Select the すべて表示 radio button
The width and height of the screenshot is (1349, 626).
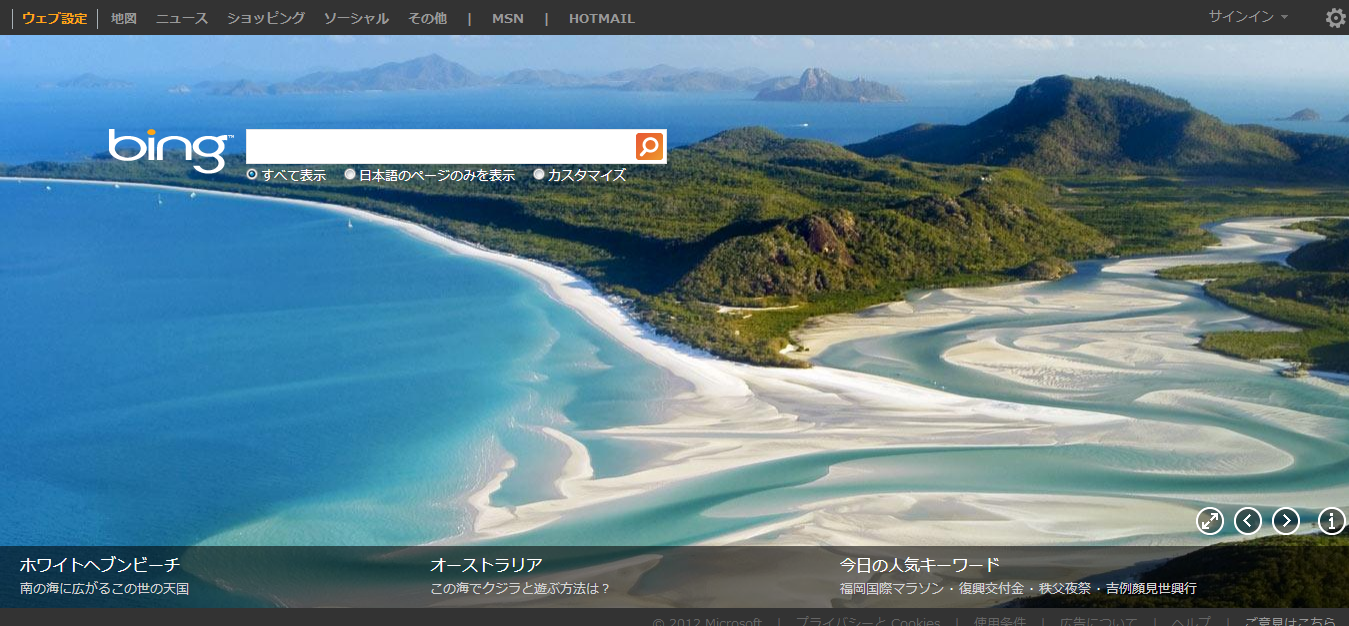(252, 175)
